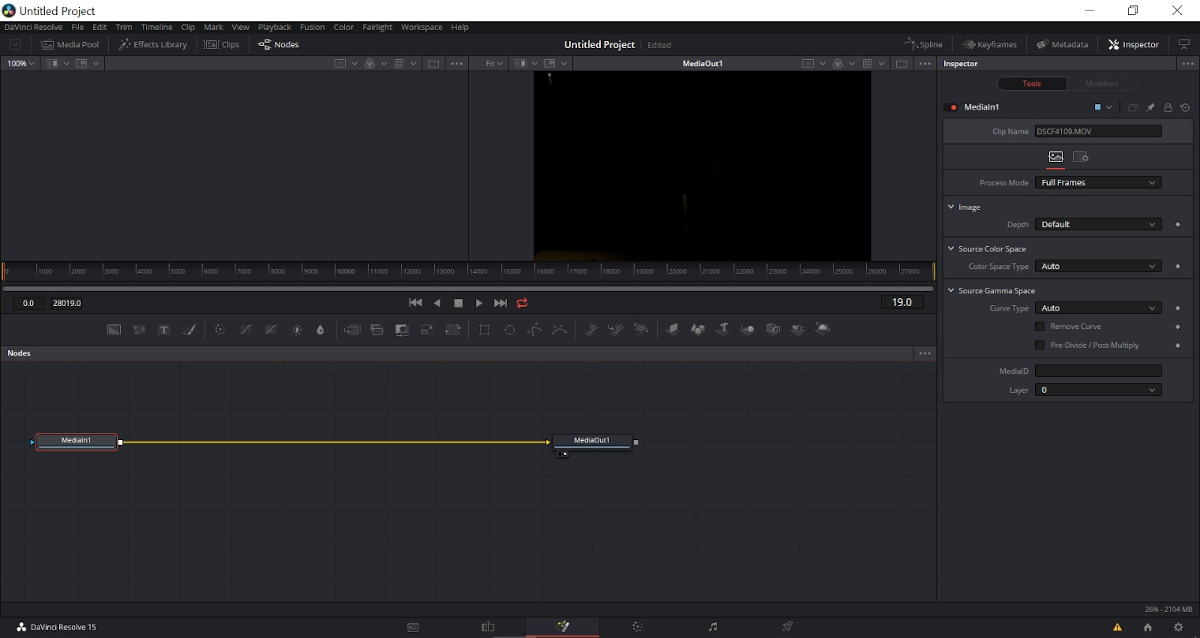The image size is (1200, 638).
Task: Open the Spline panel
Action: click(924, 44)
